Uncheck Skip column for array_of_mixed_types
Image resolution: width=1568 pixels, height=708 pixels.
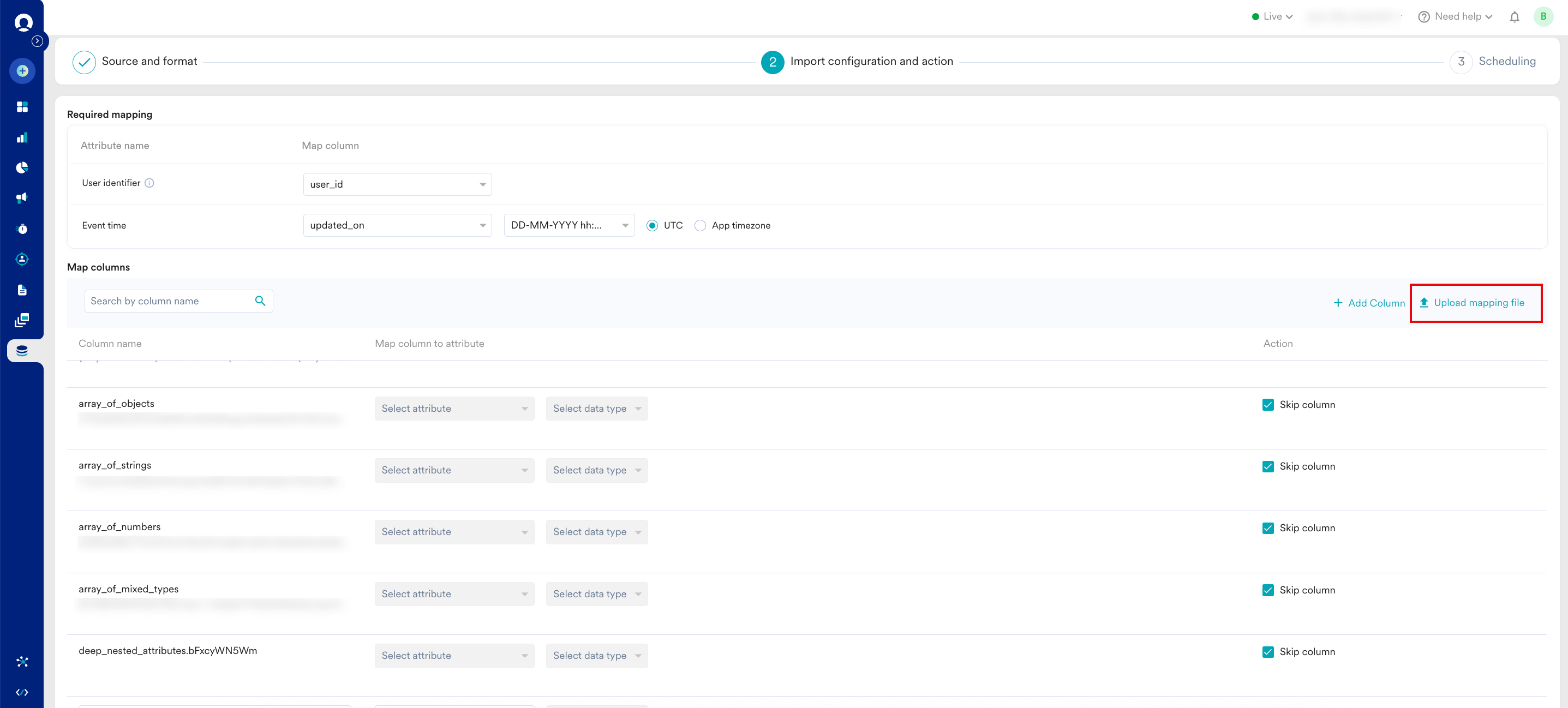tap(1268, 590)
